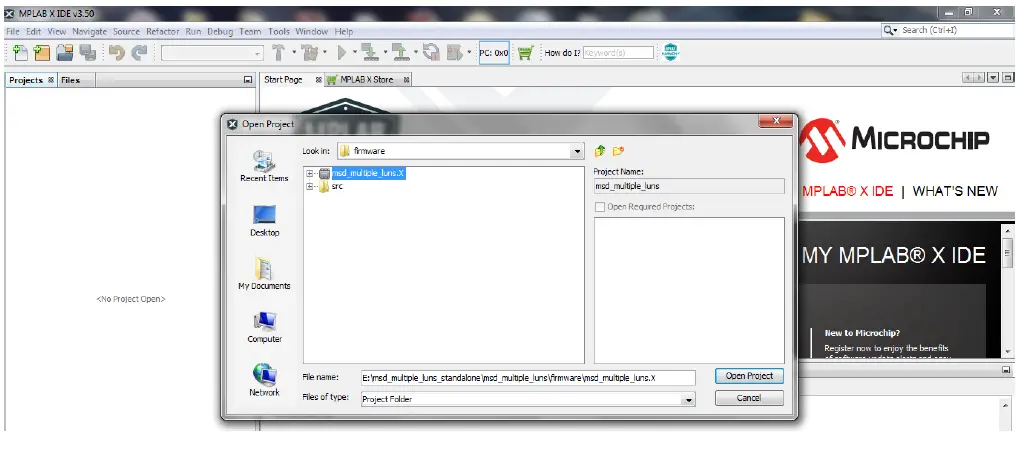
Task: Click the MPLAB X Store cart toolbar icon
Action: tap(525, 52)
